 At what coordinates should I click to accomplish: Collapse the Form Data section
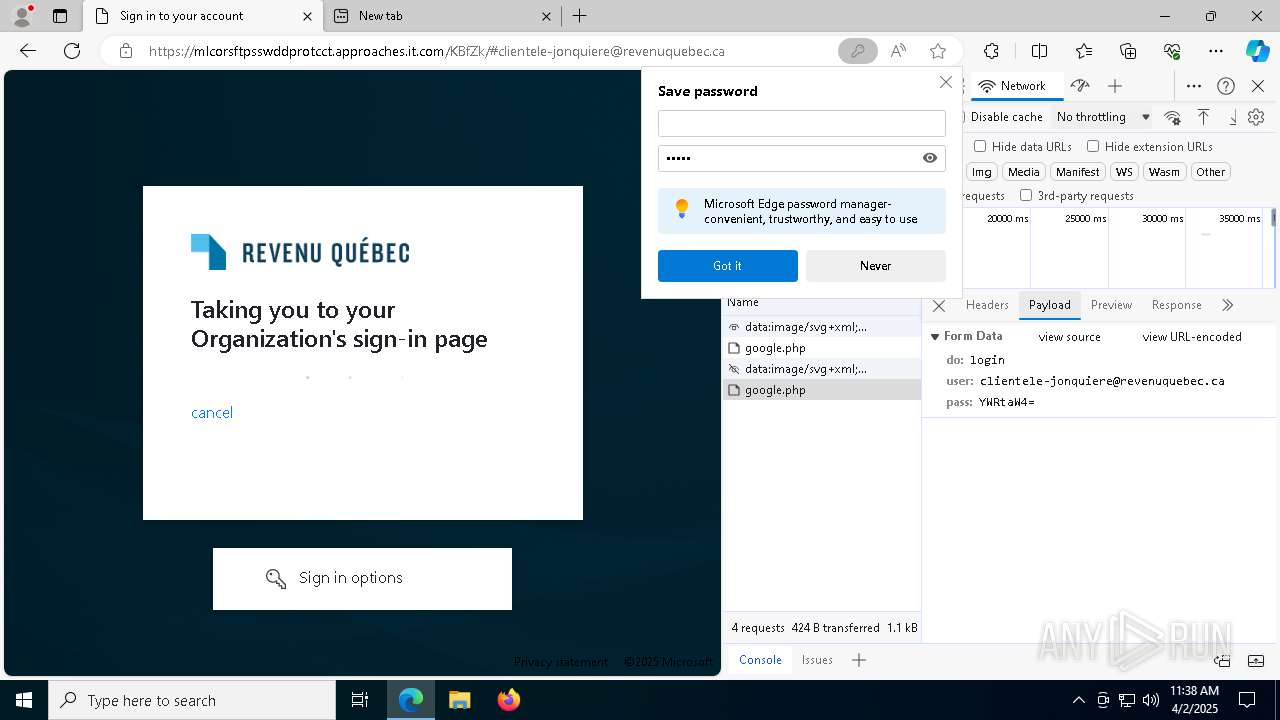pyautogui.click(x=935, y=337)
